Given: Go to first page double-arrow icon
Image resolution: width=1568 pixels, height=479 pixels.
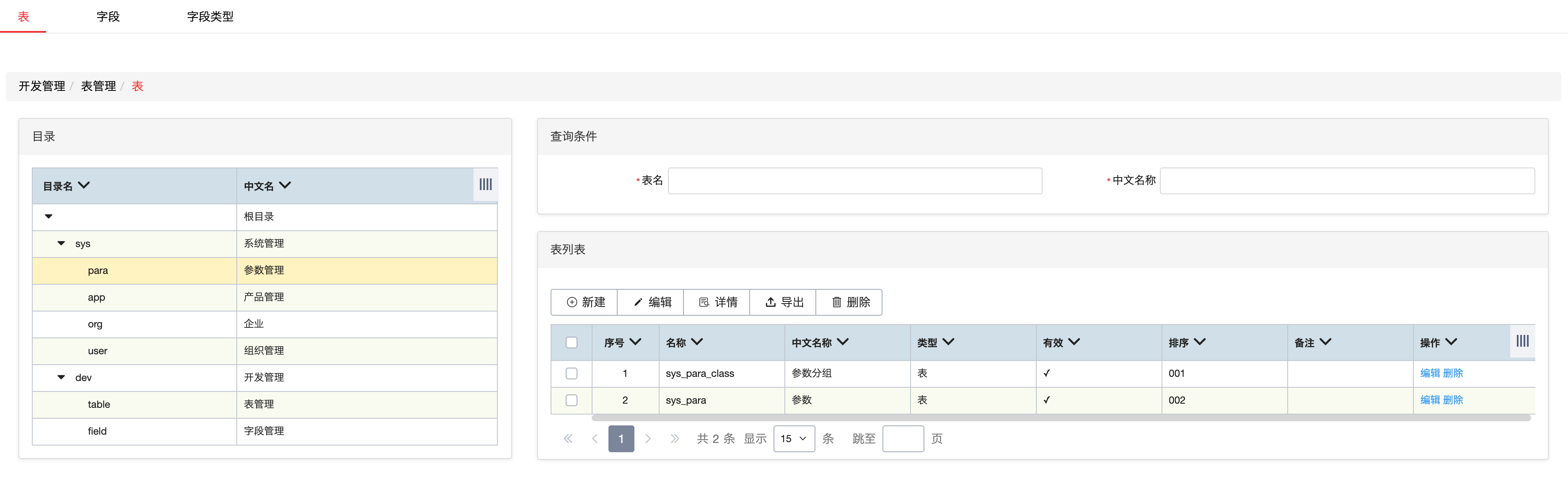Looking at the screenshot, I should pos(568,438).
